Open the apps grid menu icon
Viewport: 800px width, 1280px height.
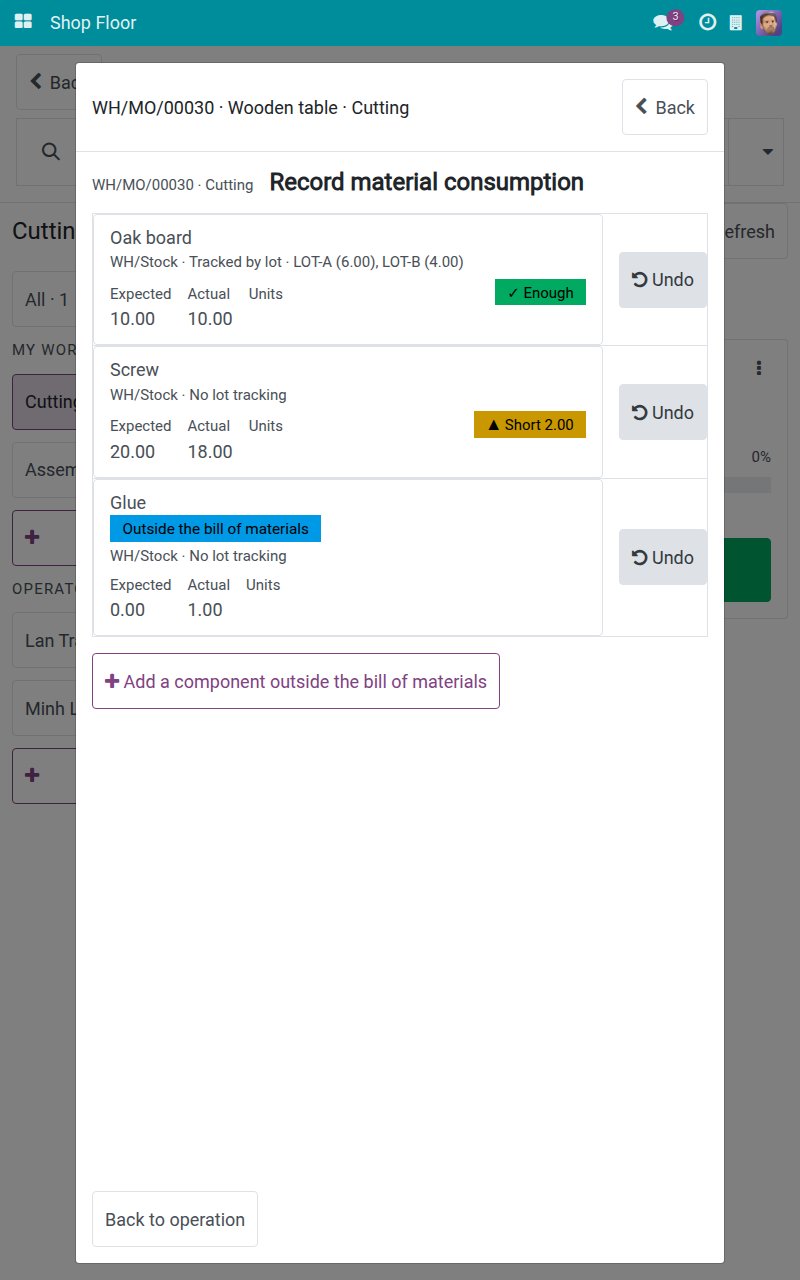point(23,22)
